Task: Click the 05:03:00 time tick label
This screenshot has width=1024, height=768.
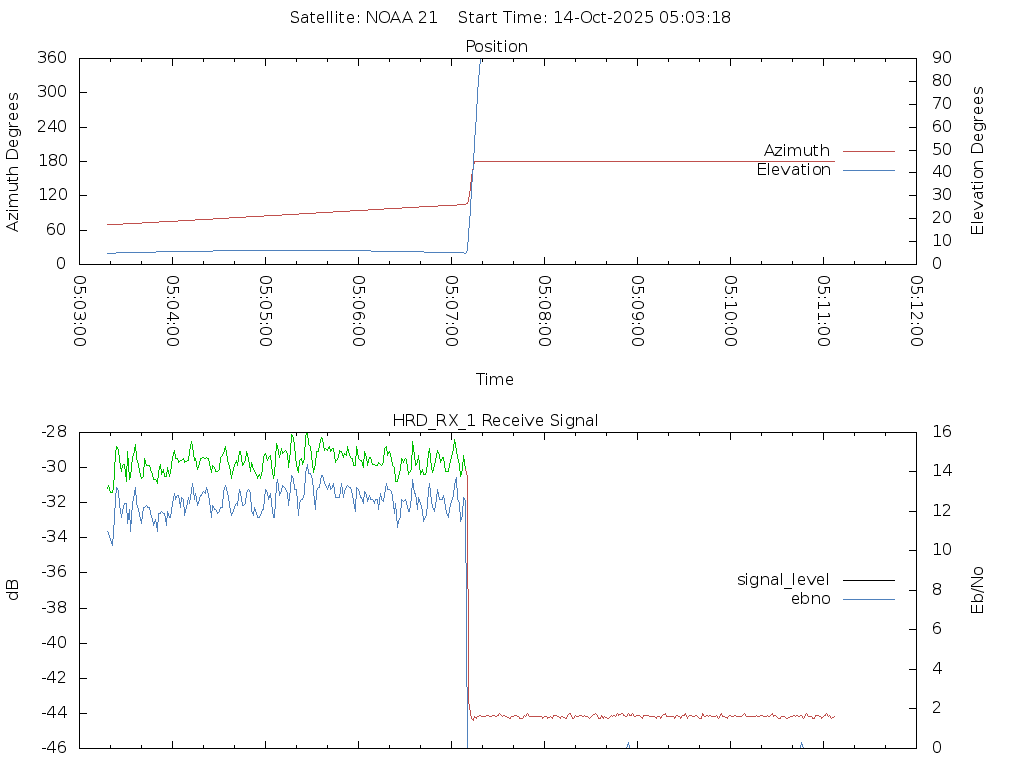Action: [x=80, y=311]
